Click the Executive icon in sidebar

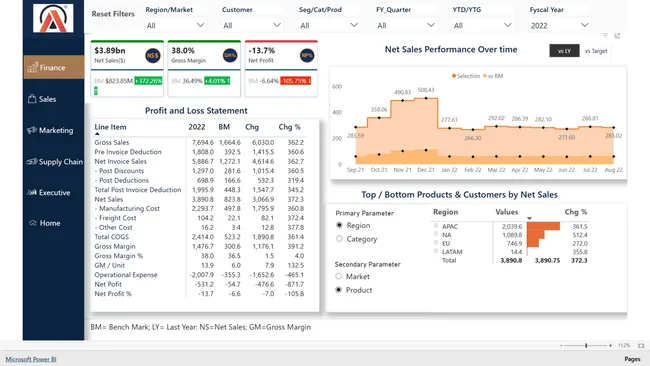tap(32, 192)
